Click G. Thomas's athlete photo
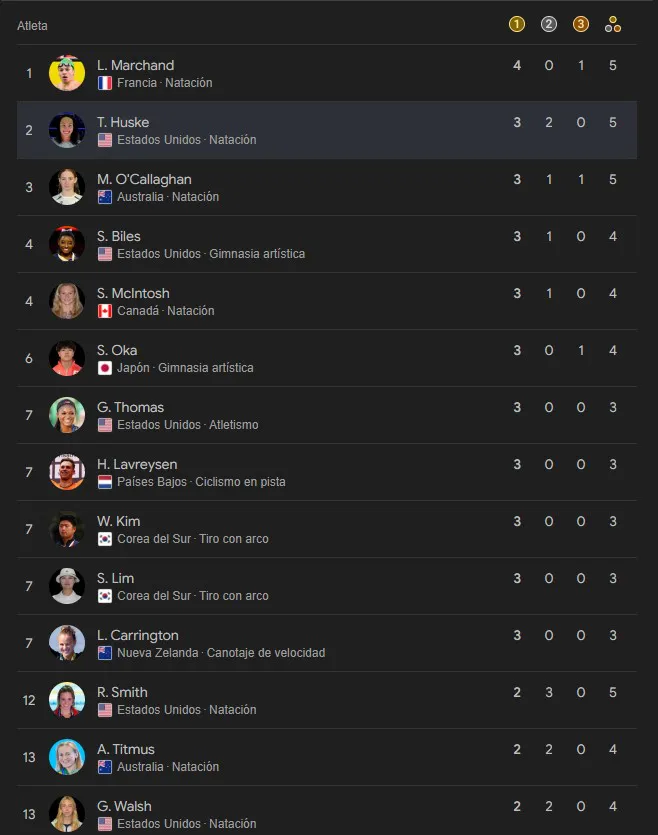 [67, 415]
